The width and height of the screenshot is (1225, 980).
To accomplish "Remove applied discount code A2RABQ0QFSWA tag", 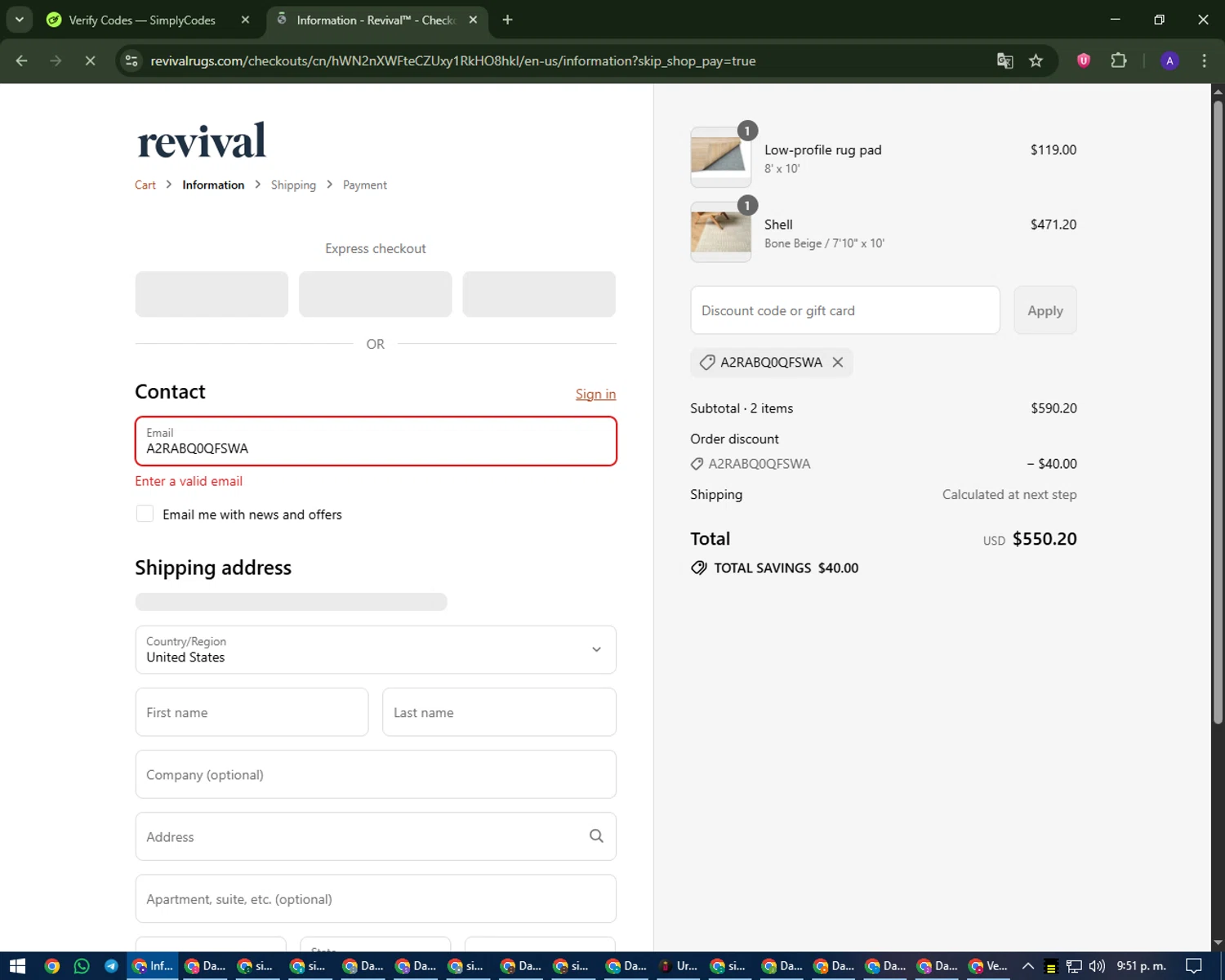I will pos(837,363).
